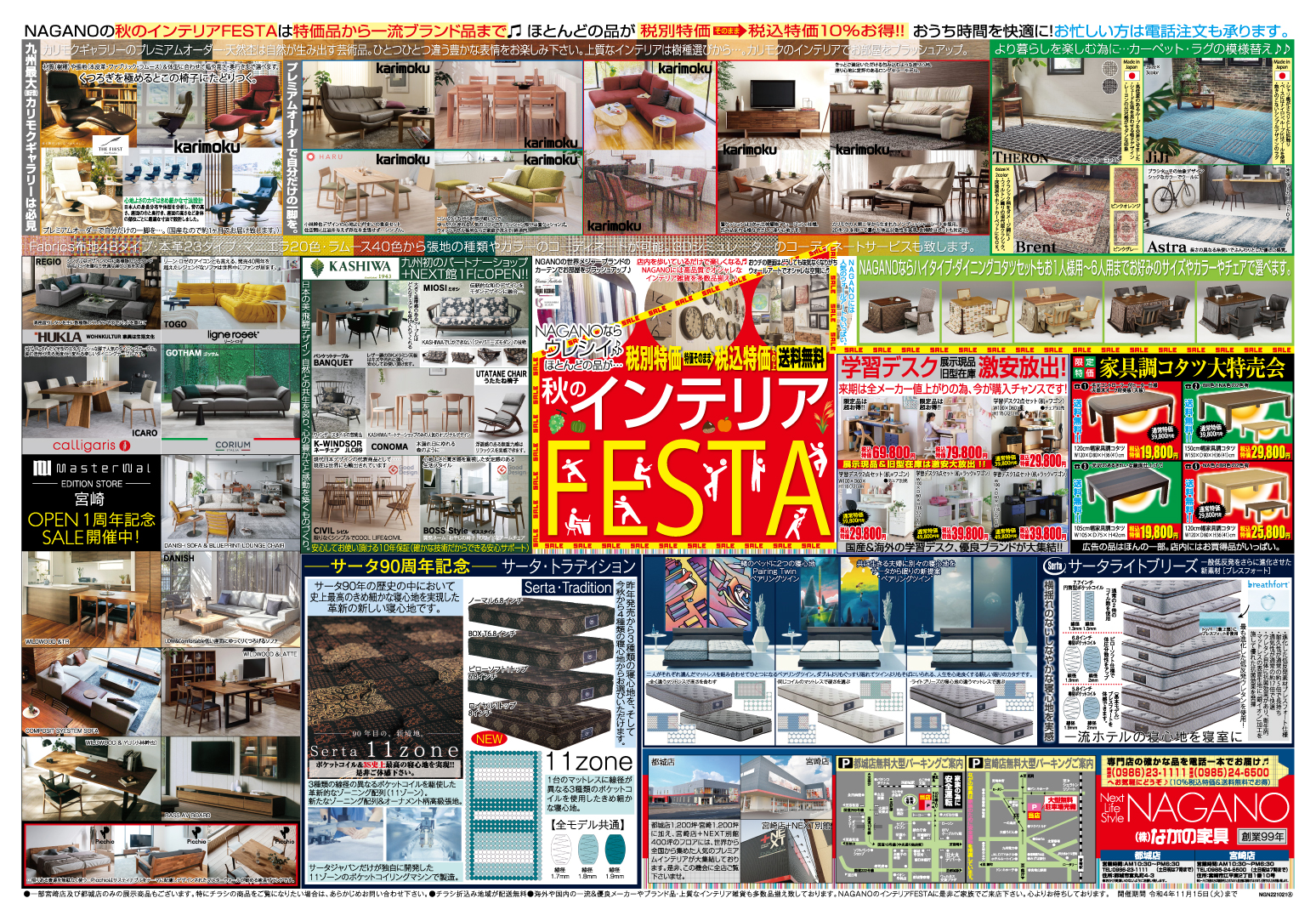
Task: Click the 創業99年 box
Action: 1262,837
